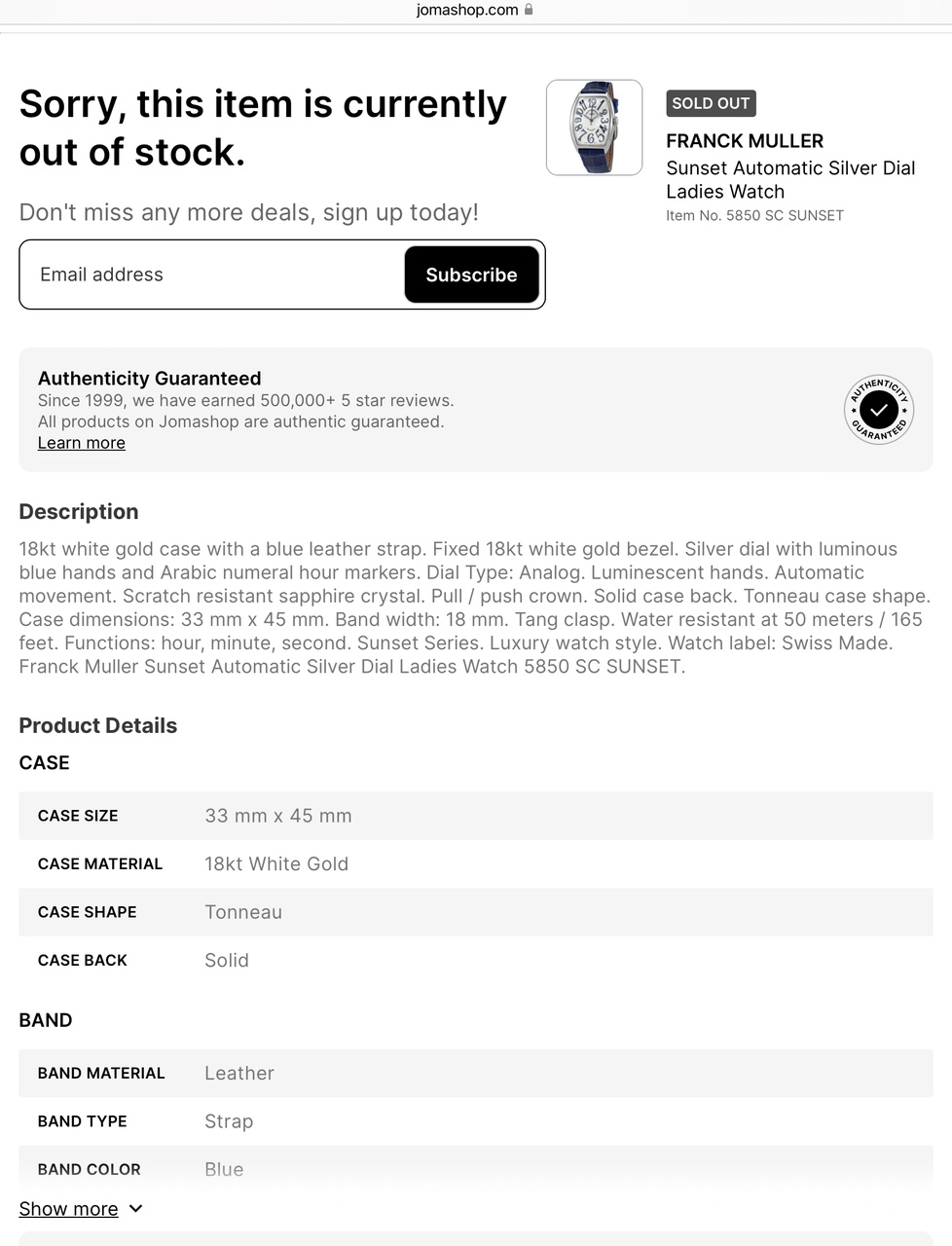
Task: Click the lock icon in the address bar
Action: (x=529, y=10)
